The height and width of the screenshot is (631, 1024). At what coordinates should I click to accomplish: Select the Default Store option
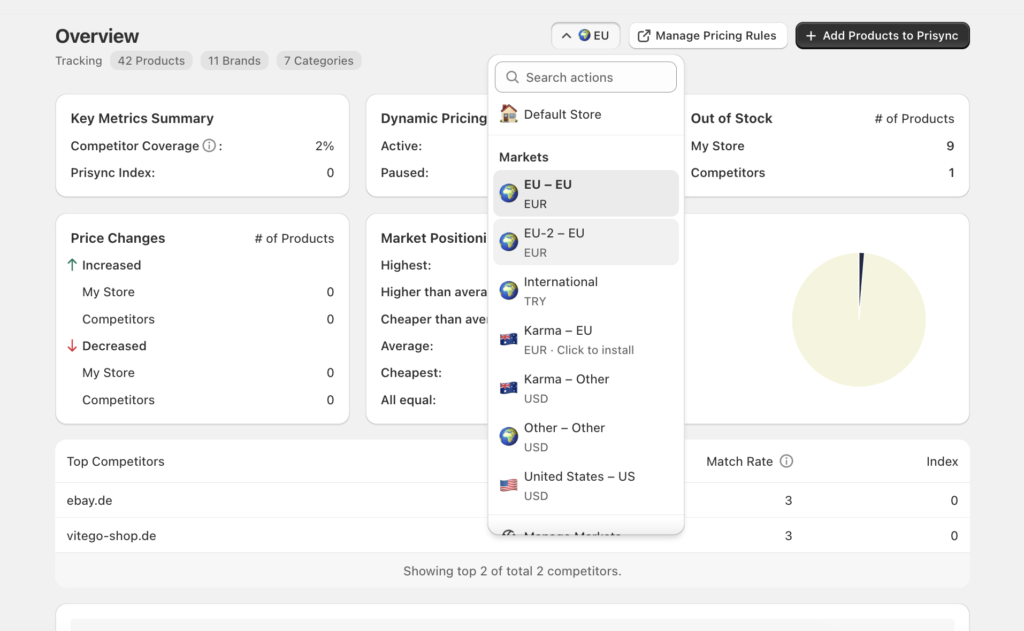point(586,114)
